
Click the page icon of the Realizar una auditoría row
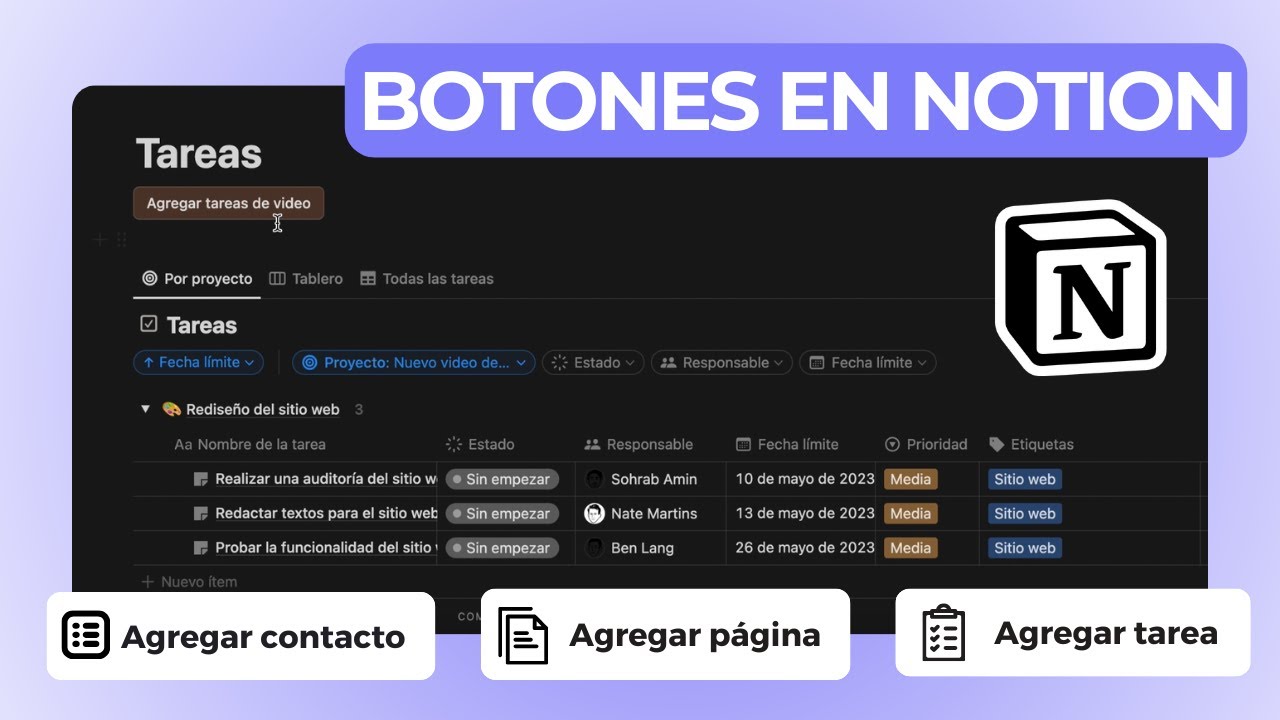pos(201,479)
